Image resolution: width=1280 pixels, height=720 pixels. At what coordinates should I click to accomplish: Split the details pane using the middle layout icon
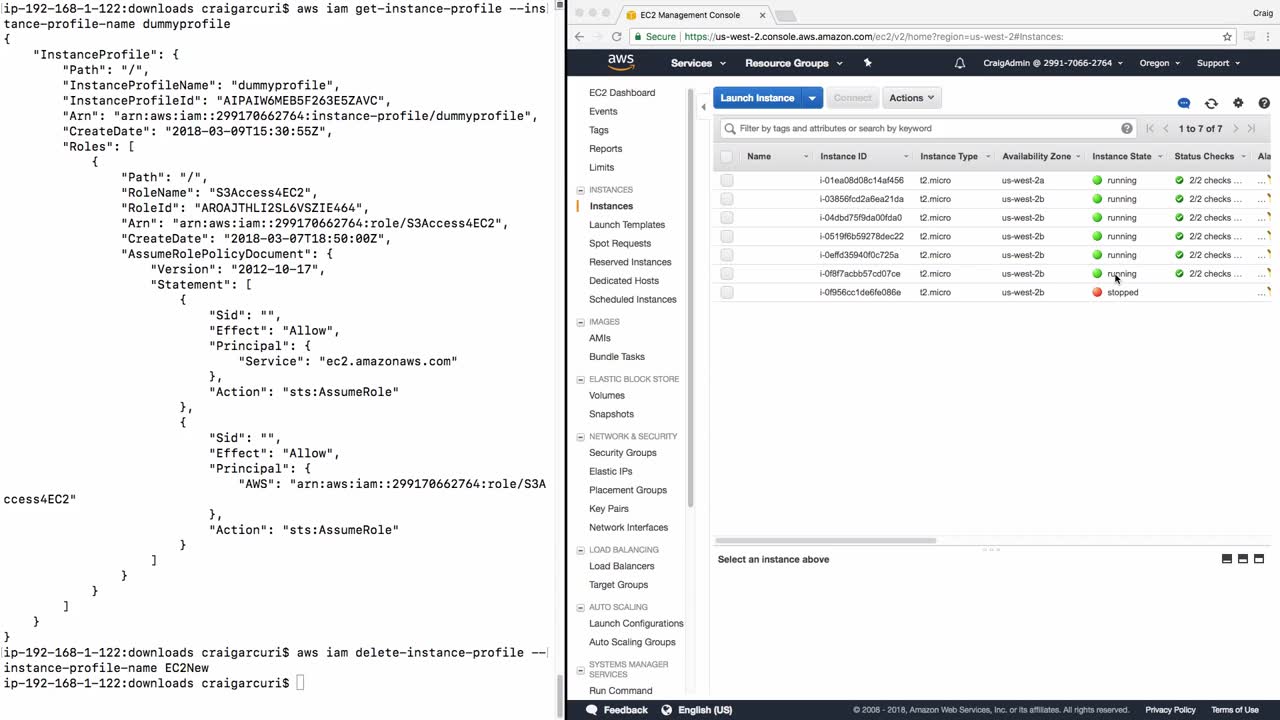coord(1243,559)
